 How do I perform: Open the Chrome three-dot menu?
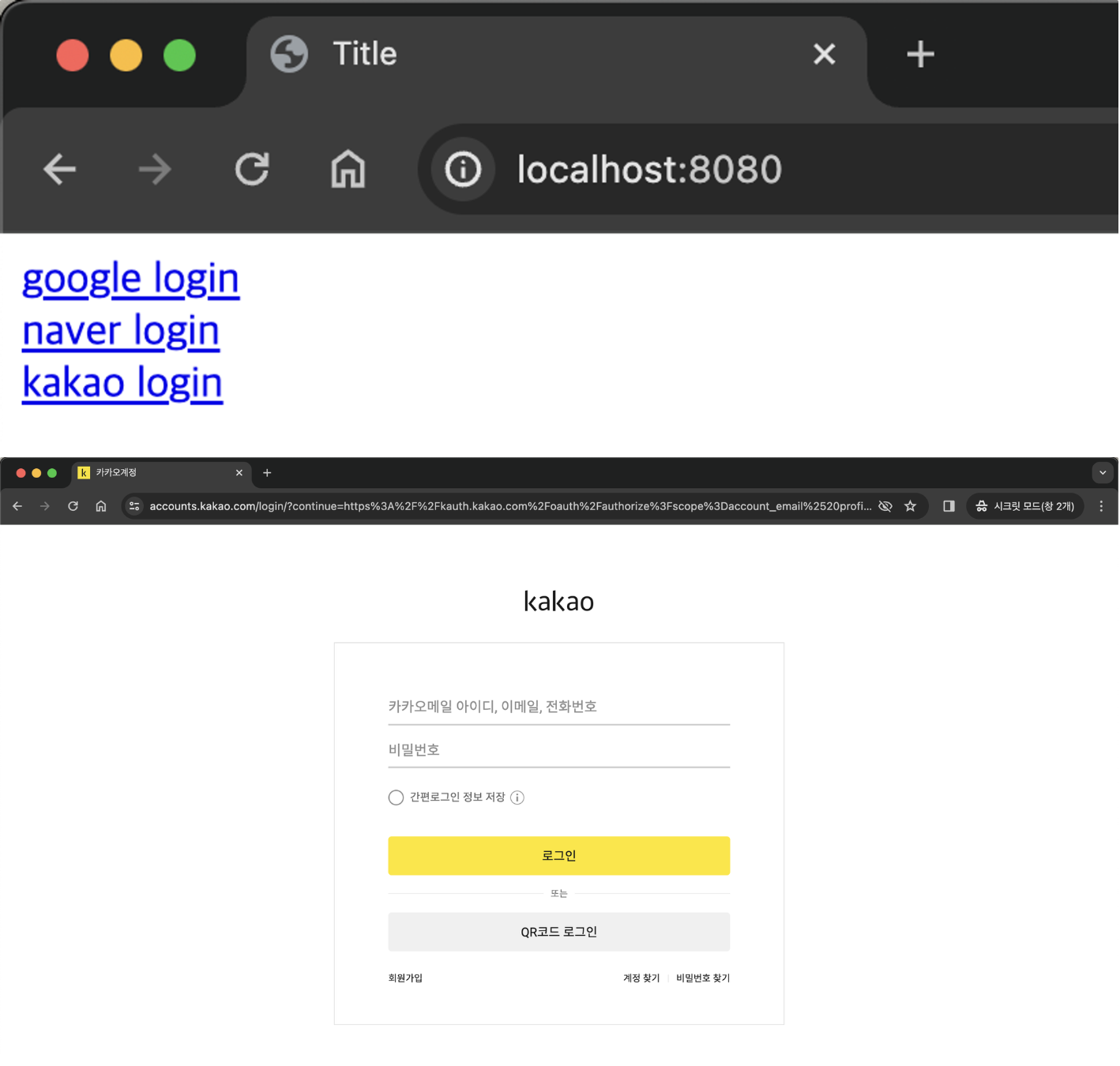[1101, 506]
